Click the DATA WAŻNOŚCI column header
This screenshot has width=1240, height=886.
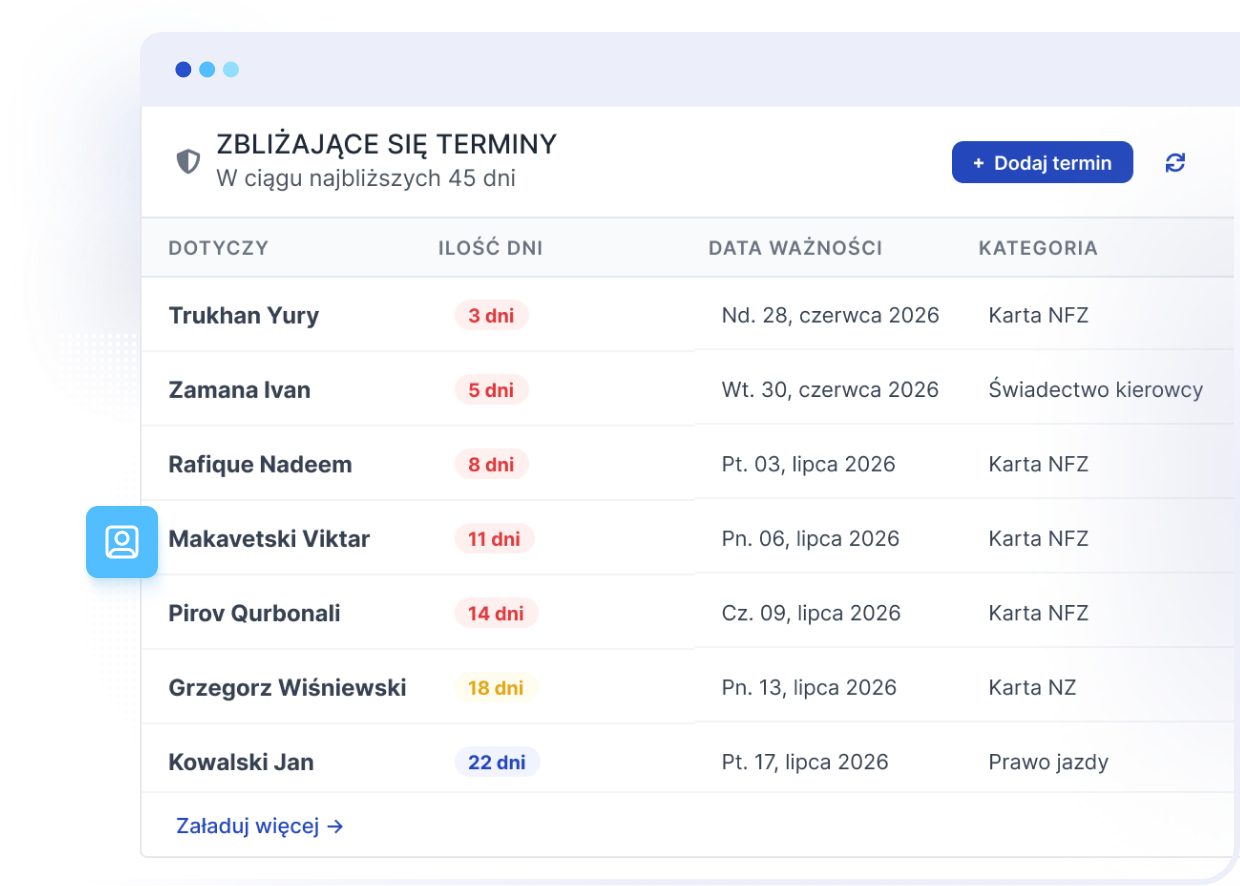click(x=795, y=248)
